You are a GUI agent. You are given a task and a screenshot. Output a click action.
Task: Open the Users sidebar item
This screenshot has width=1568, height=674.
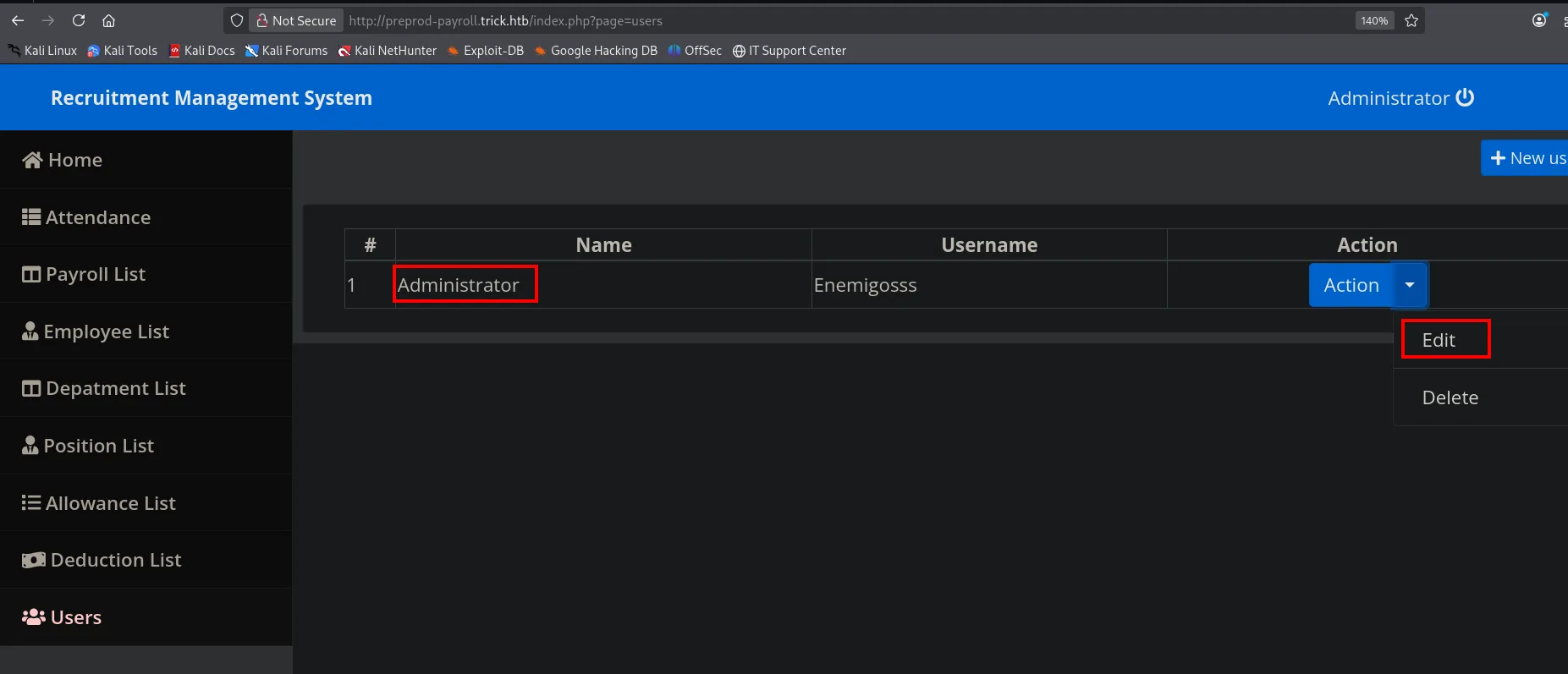point(146,617)
